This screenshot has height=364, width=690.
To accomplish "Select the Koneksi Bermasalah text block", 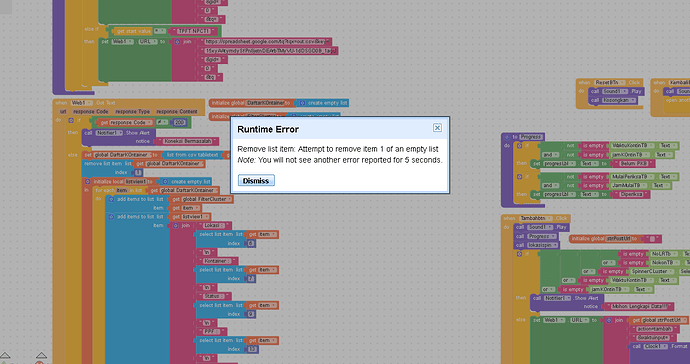I will tap(191, 141).
